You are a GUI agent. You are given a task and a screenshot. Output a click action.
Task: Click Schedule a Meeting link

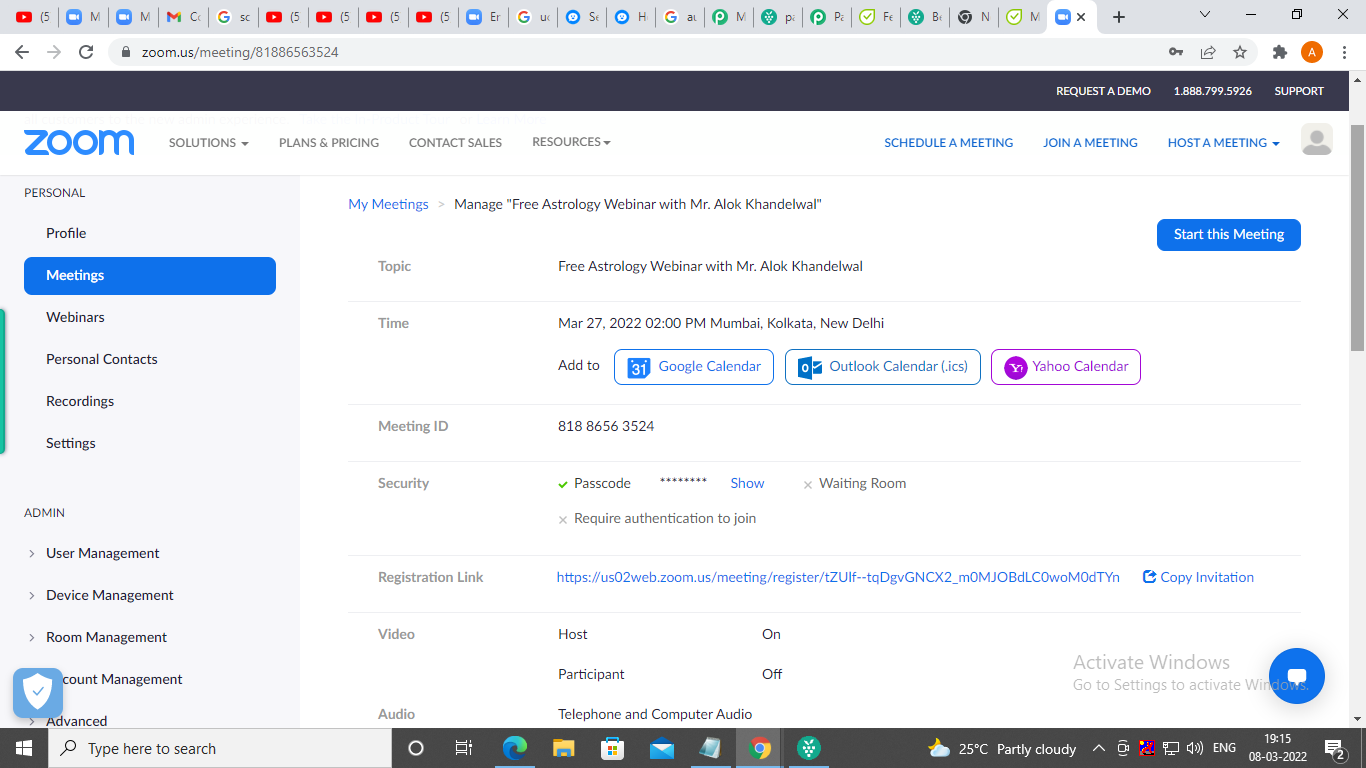click(x=948, y=143)
